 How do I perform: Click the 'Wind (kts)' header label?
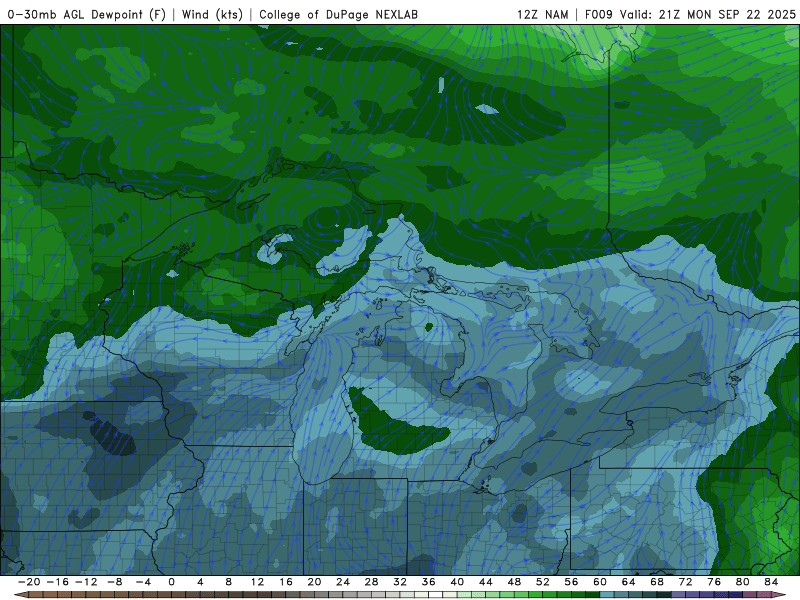point(212,14)
